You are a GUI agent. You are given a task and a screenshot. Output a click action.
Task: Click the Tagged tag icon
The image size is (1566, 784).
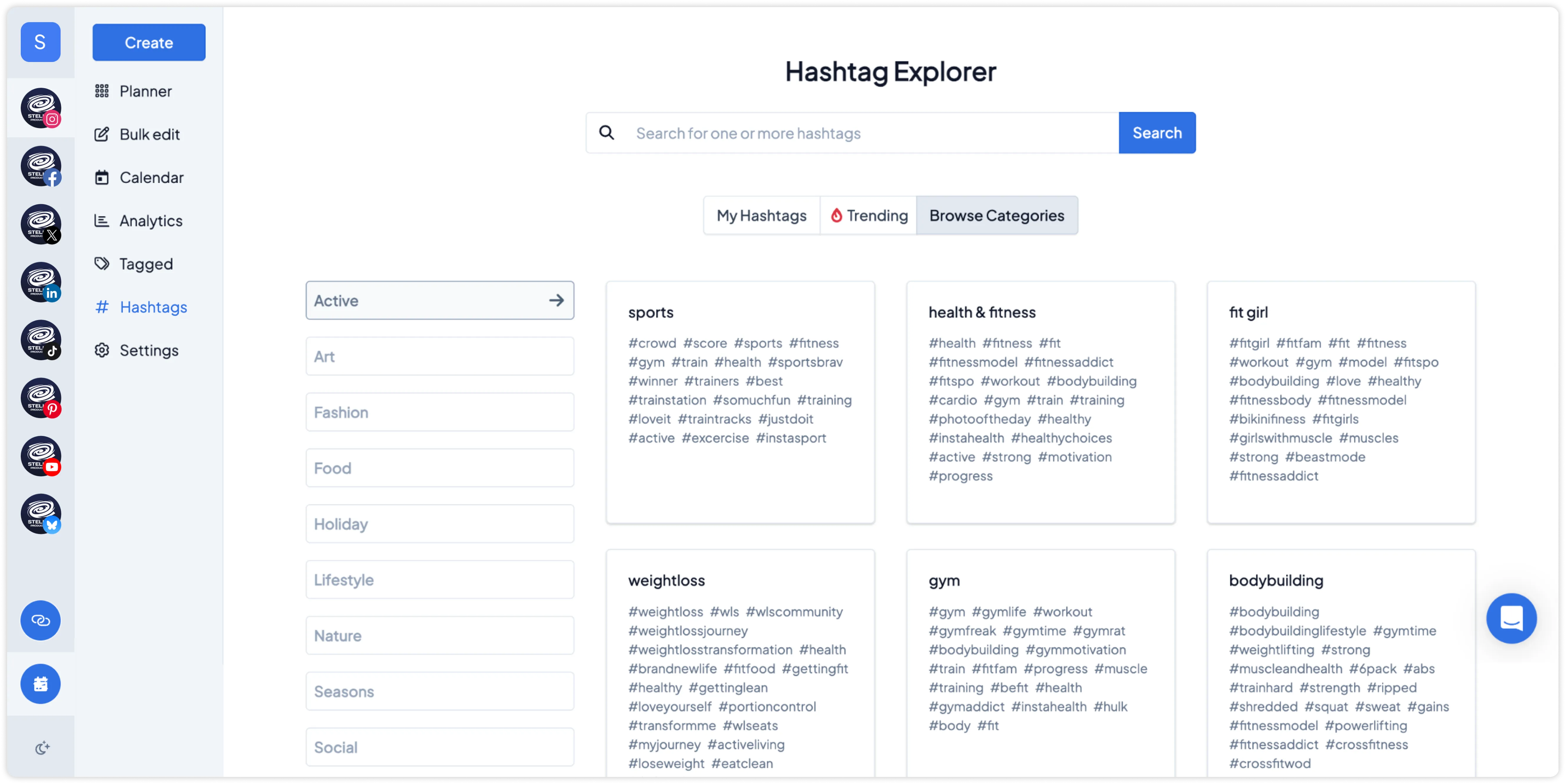tap(102, 264)
